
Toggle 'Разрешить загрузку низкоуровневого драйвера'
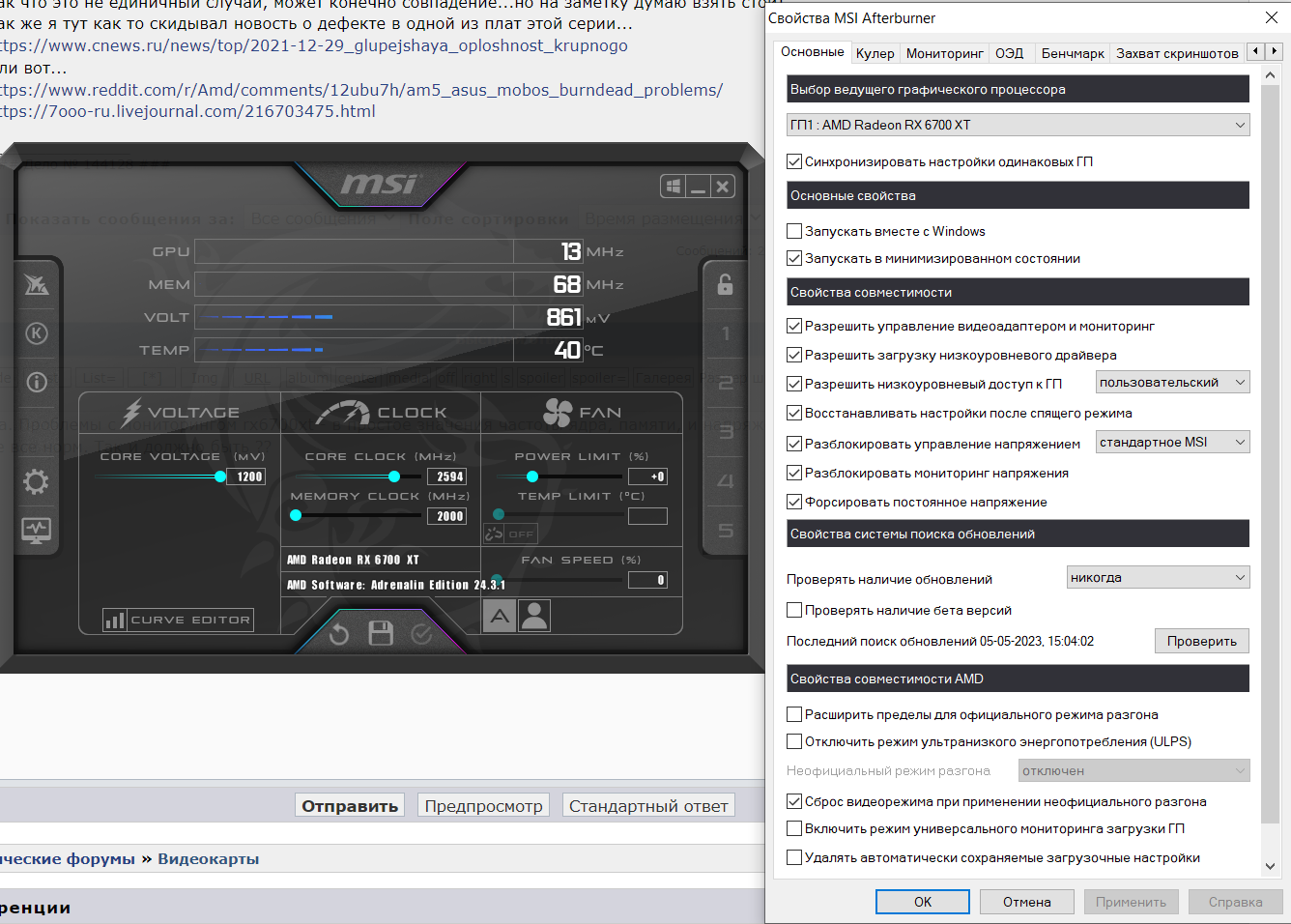(794, 355)
